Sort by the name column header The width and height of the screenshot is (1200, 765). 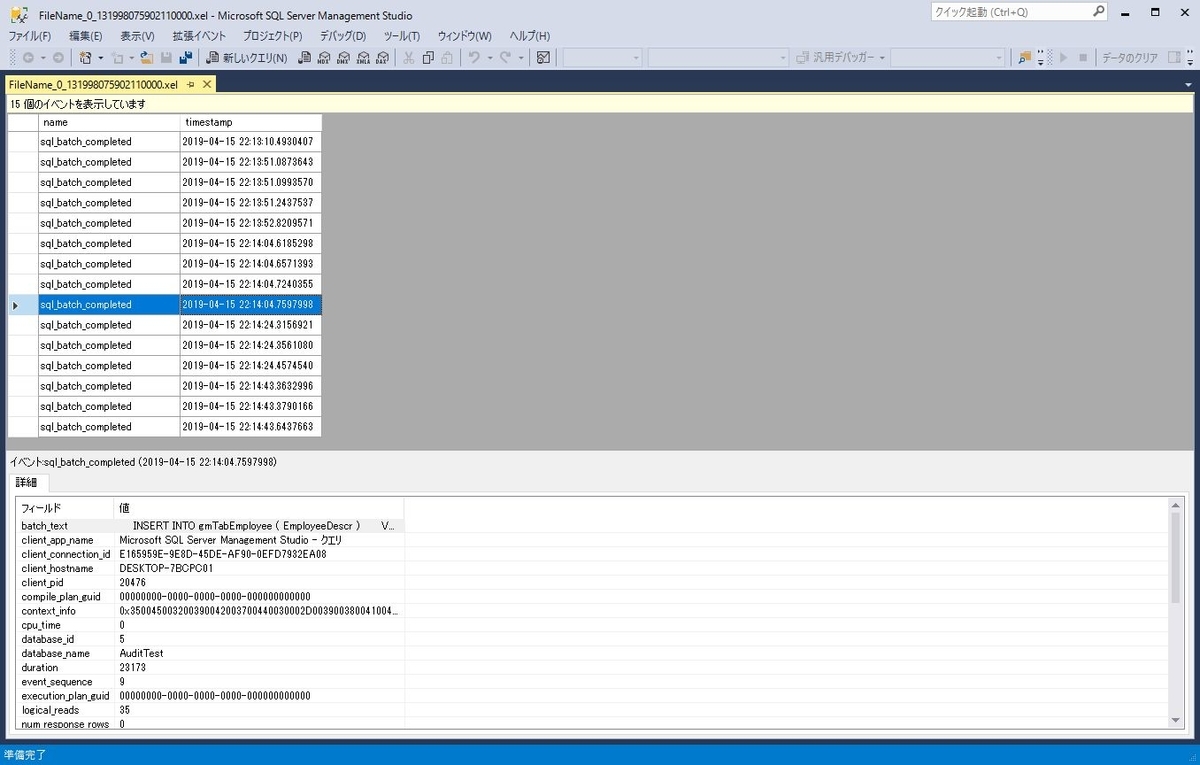click(x=109, y=122)
